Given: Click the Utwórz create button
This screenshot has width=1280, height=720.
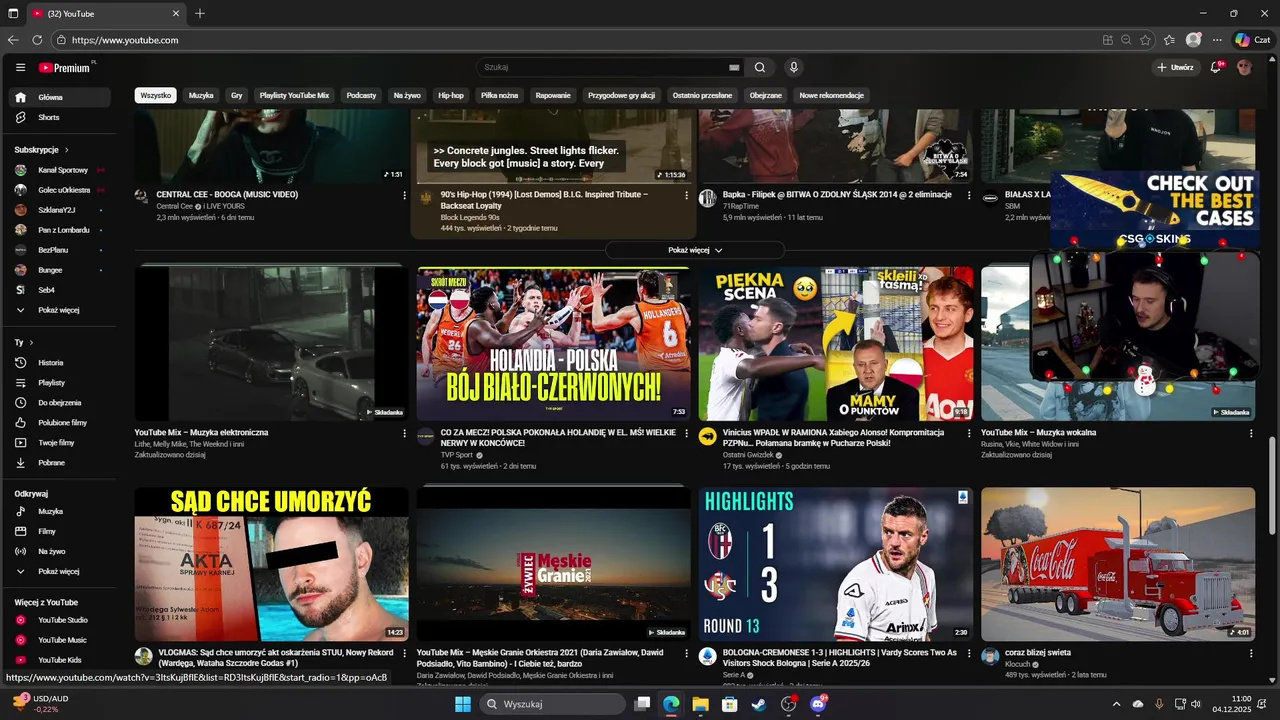Looking at the screenshot, I should pos(1175,68).
